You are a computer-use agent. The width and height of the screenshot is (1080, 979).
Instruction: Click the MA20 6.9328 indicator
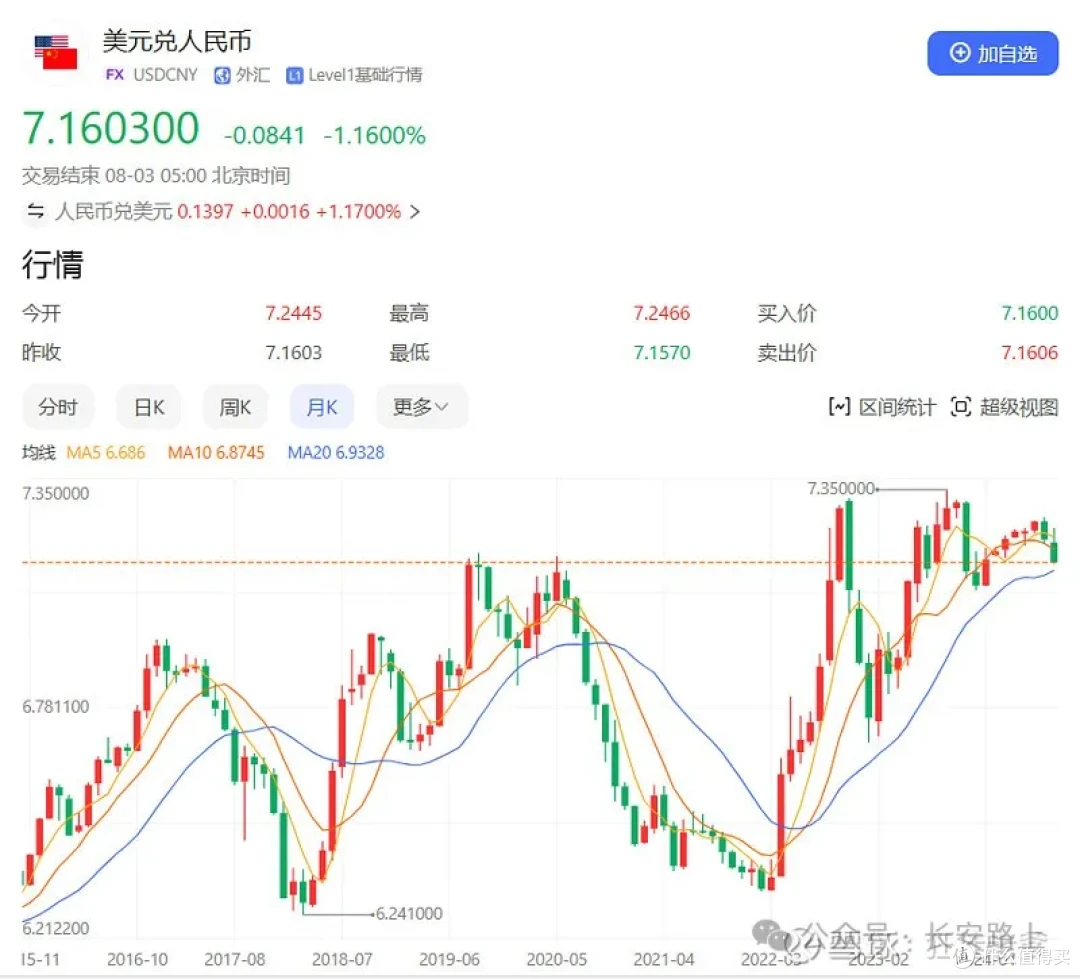[336, 453]
